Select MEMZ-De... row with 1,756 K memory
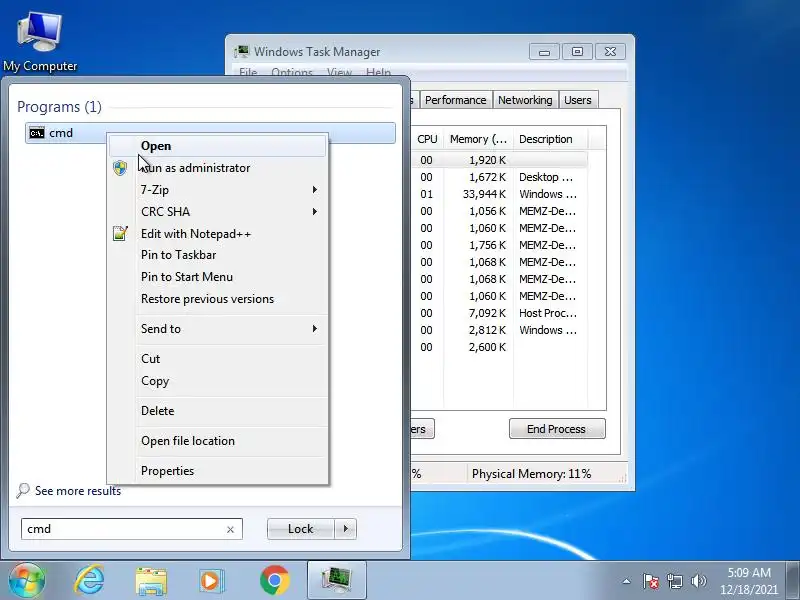The image size is (800, 600). coord(499,245)
